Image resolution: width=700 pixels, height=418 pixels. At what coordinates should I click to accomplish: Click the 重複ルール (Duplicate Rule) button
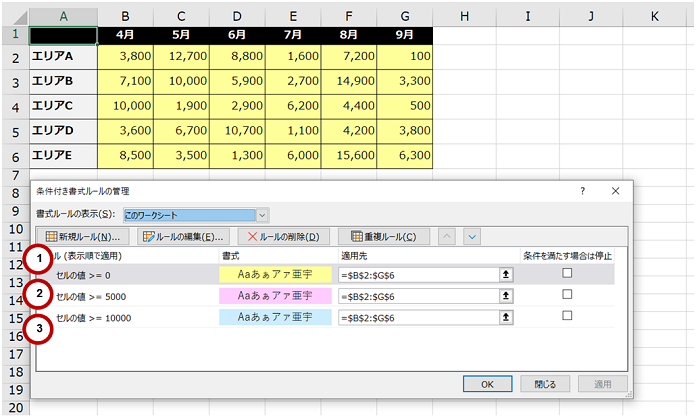click(384, 237)
